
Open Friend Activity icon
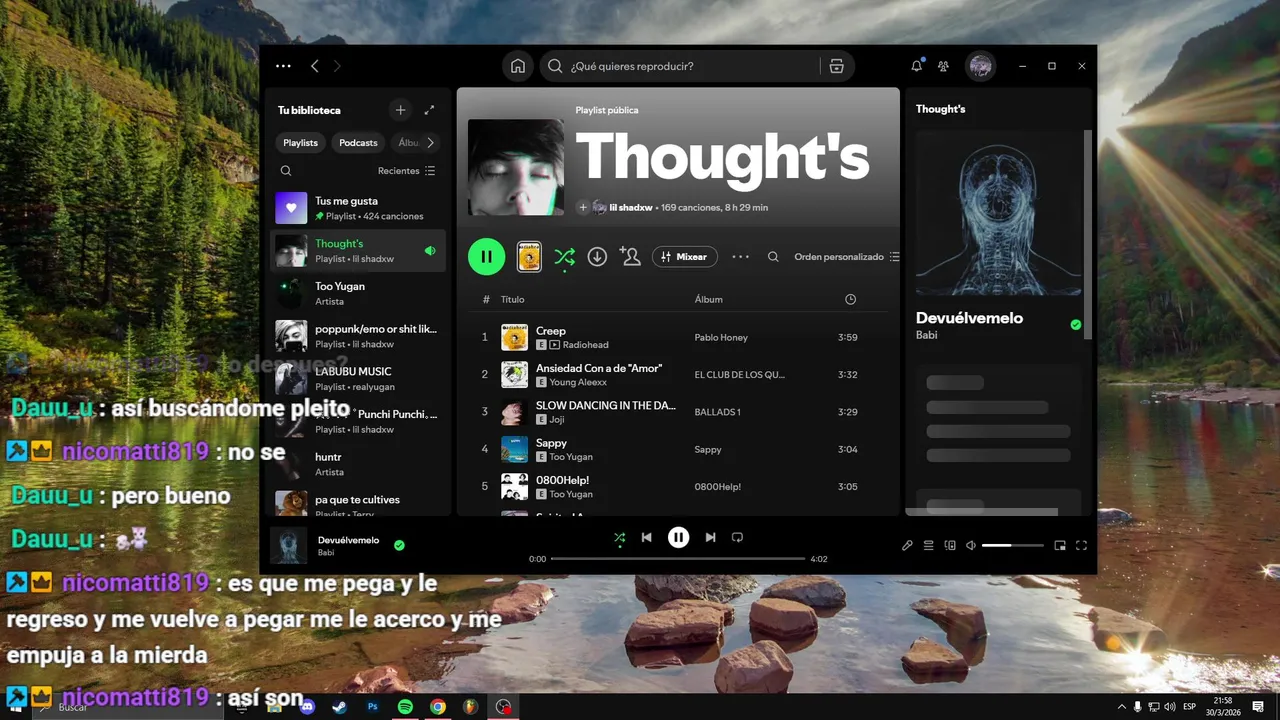[x=943, y=66]
